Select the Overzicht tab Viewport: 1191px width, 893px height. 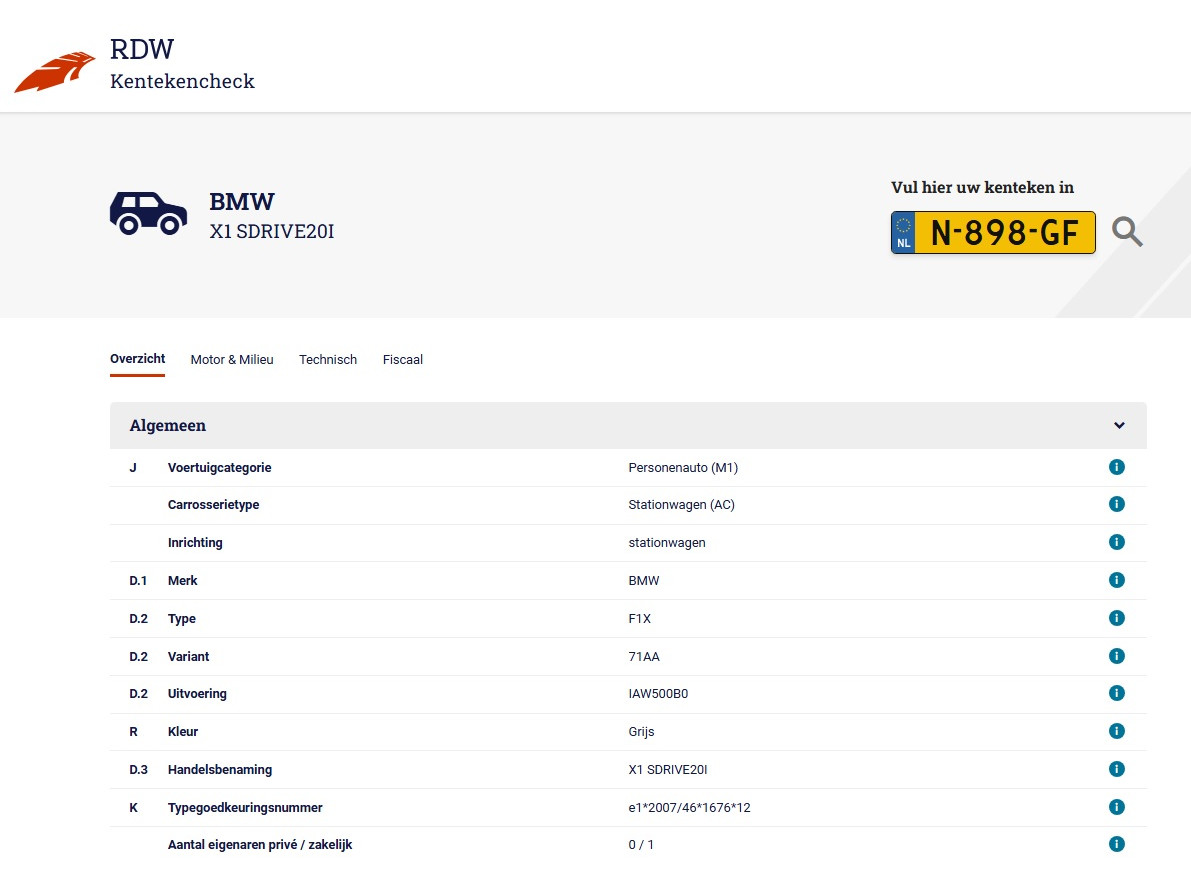point(137,359)
